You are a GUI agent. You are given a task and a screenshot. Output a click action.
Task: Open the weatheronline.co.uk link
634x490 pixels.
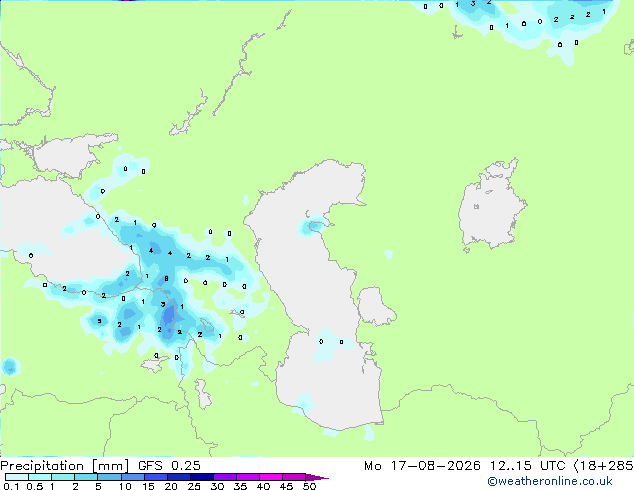pyautogui.click(x=549, y=481)
